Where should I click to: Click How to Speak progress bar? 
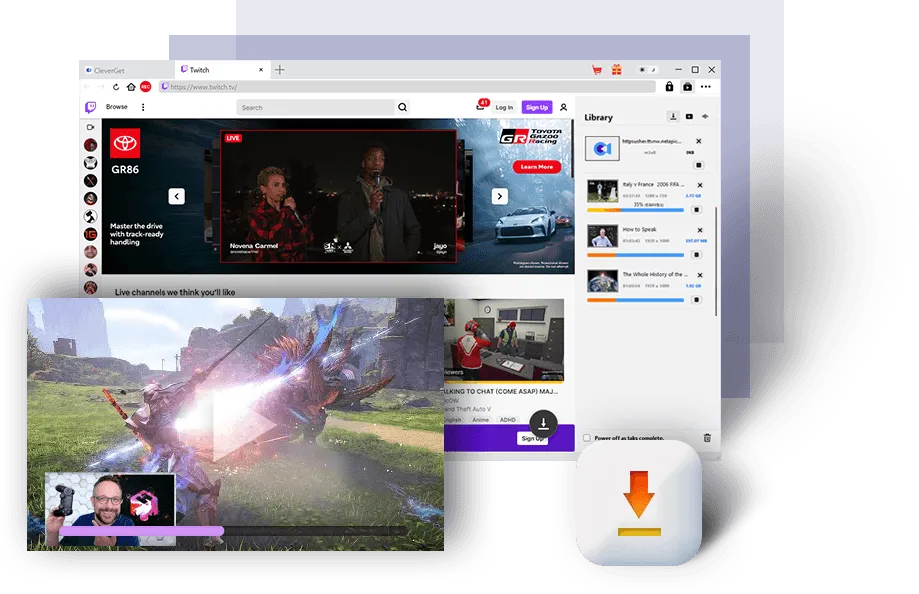coord(635,255)
